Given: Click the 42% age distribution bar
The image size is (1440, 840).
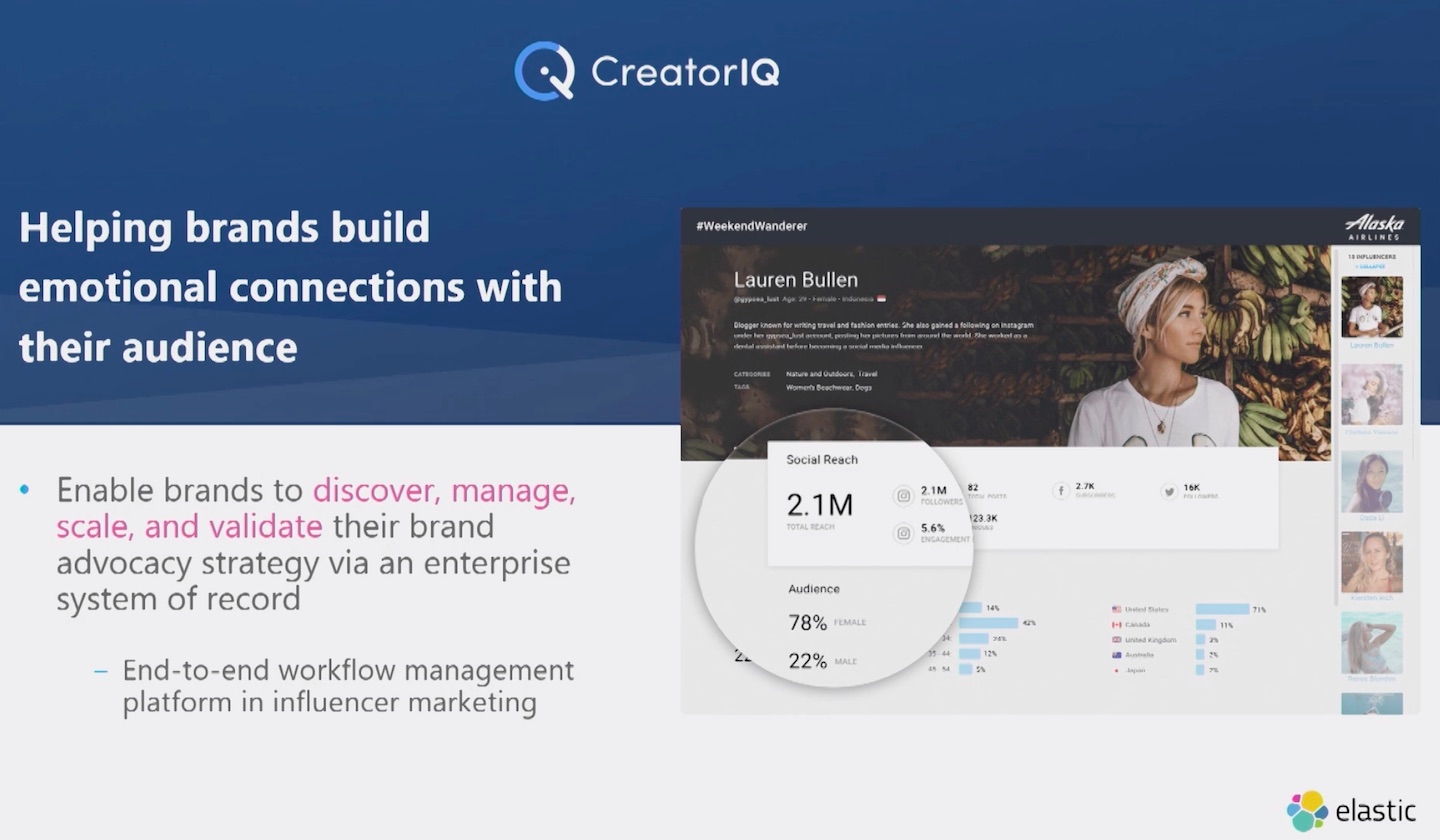Looking at the screenshot, I should [x=989, y=623].
